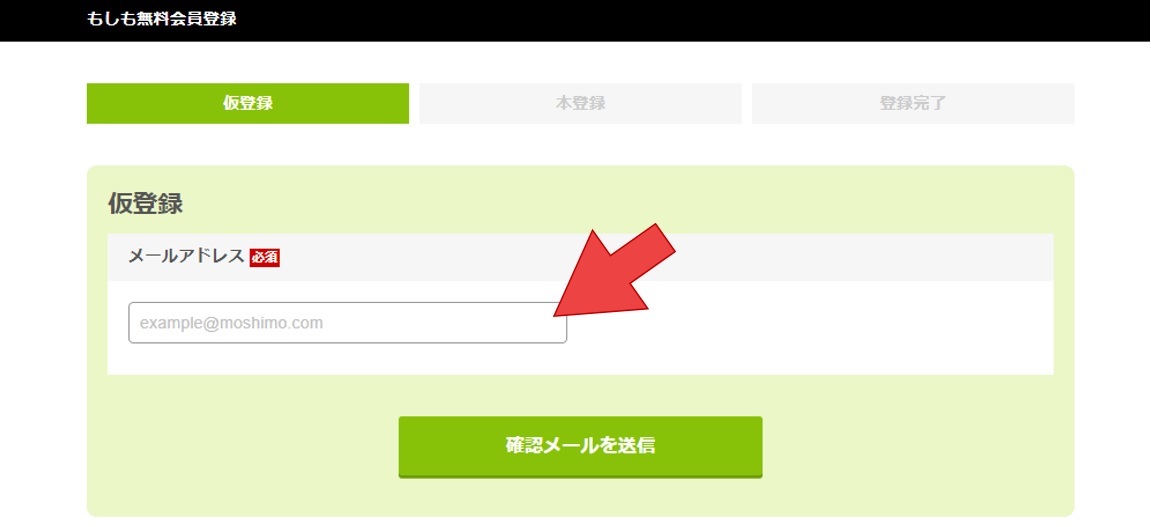Screen dimensions: 1151x527
Task: Select the 本登録 step tab
Action: coord(580,103)
